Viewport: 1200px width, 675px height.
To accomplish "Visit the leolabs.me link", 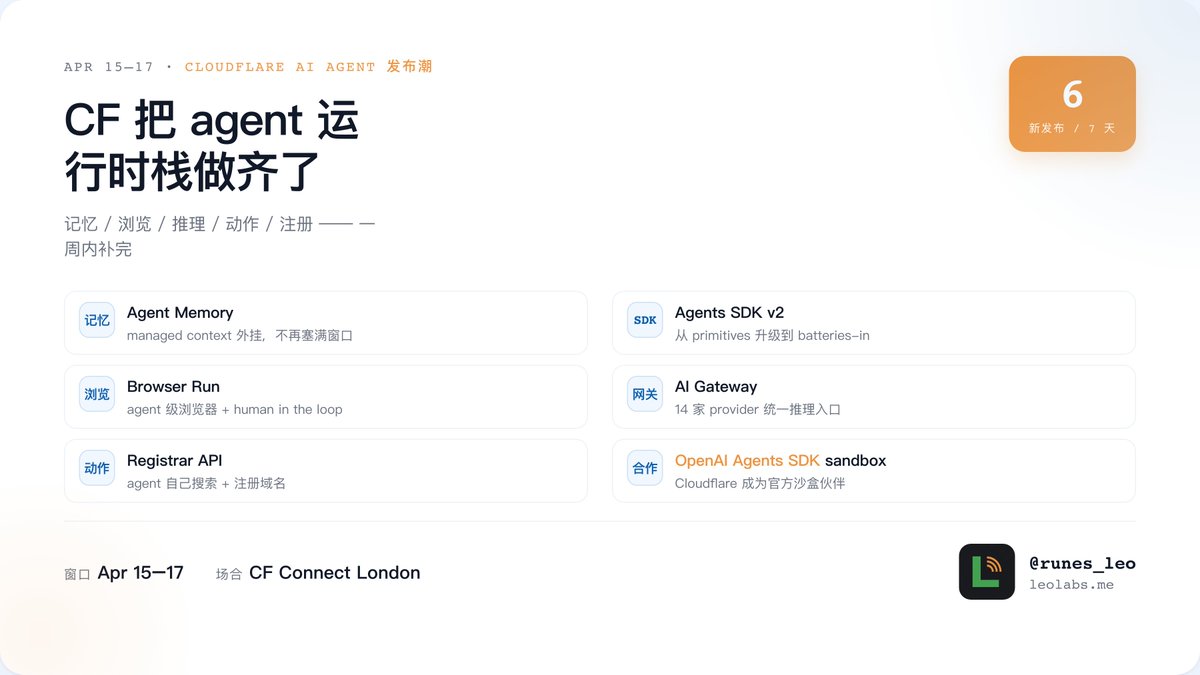I will [1071, 584].
